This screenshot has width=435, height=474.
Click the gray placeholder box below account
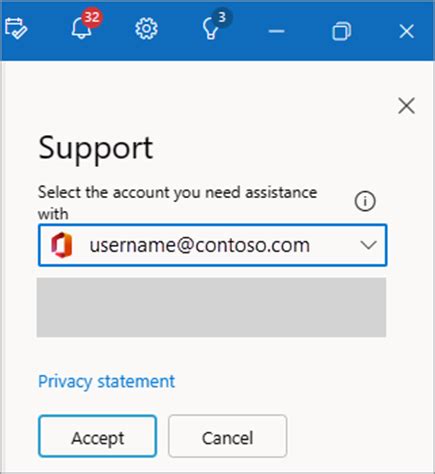[211, 307]
